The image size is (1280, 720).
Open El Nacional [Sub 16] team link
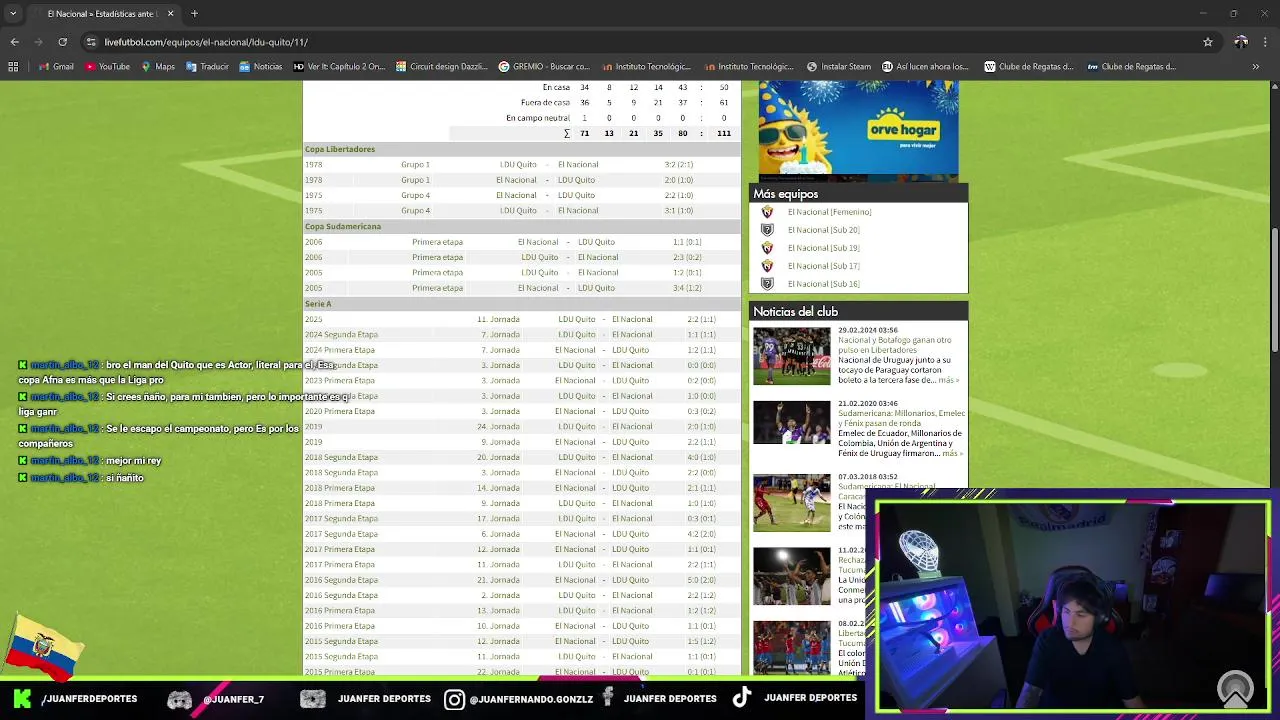point(823,284)
